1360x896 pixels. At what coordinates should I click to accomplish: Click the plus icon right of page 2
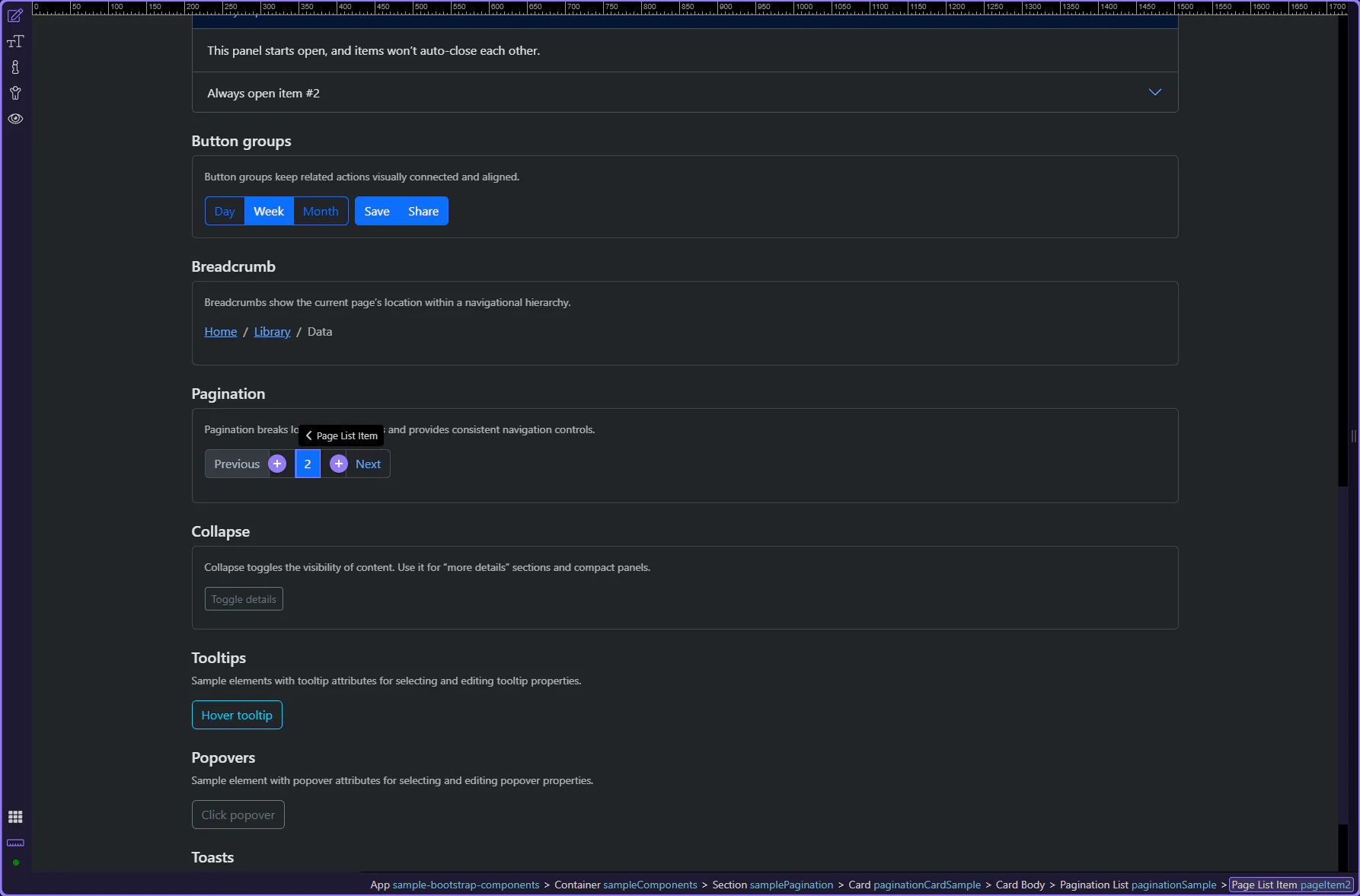pyautogui.click(x=339, y=464)
